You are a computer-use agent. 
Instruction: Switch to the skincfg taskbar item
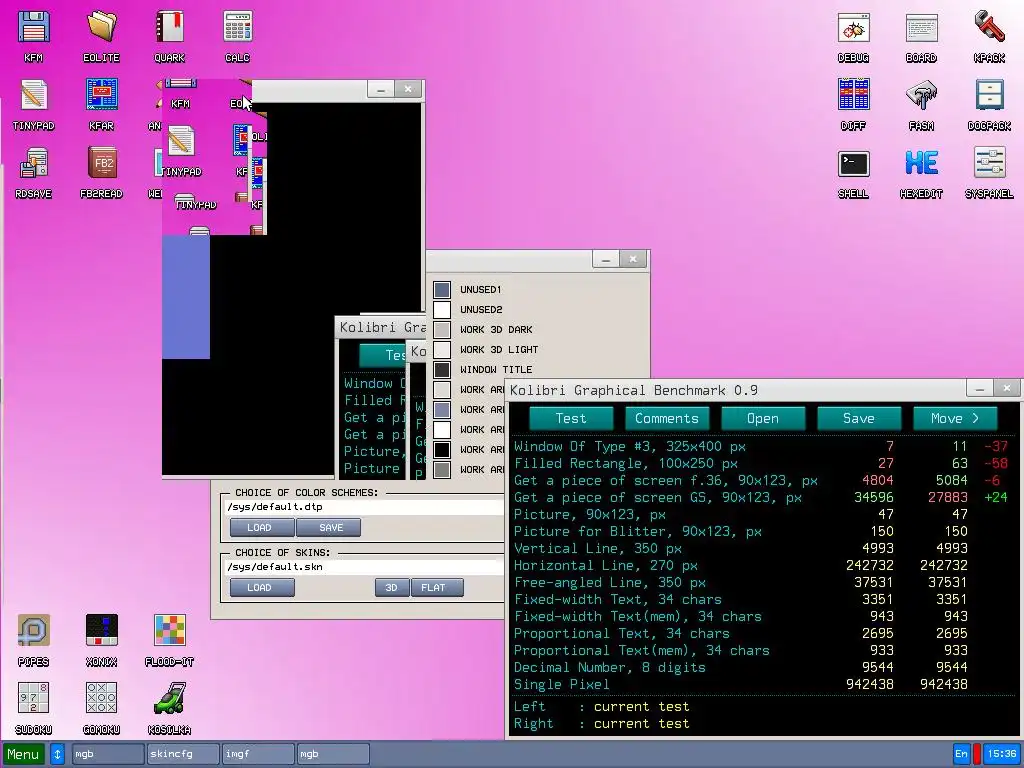(x=182, y=754)
